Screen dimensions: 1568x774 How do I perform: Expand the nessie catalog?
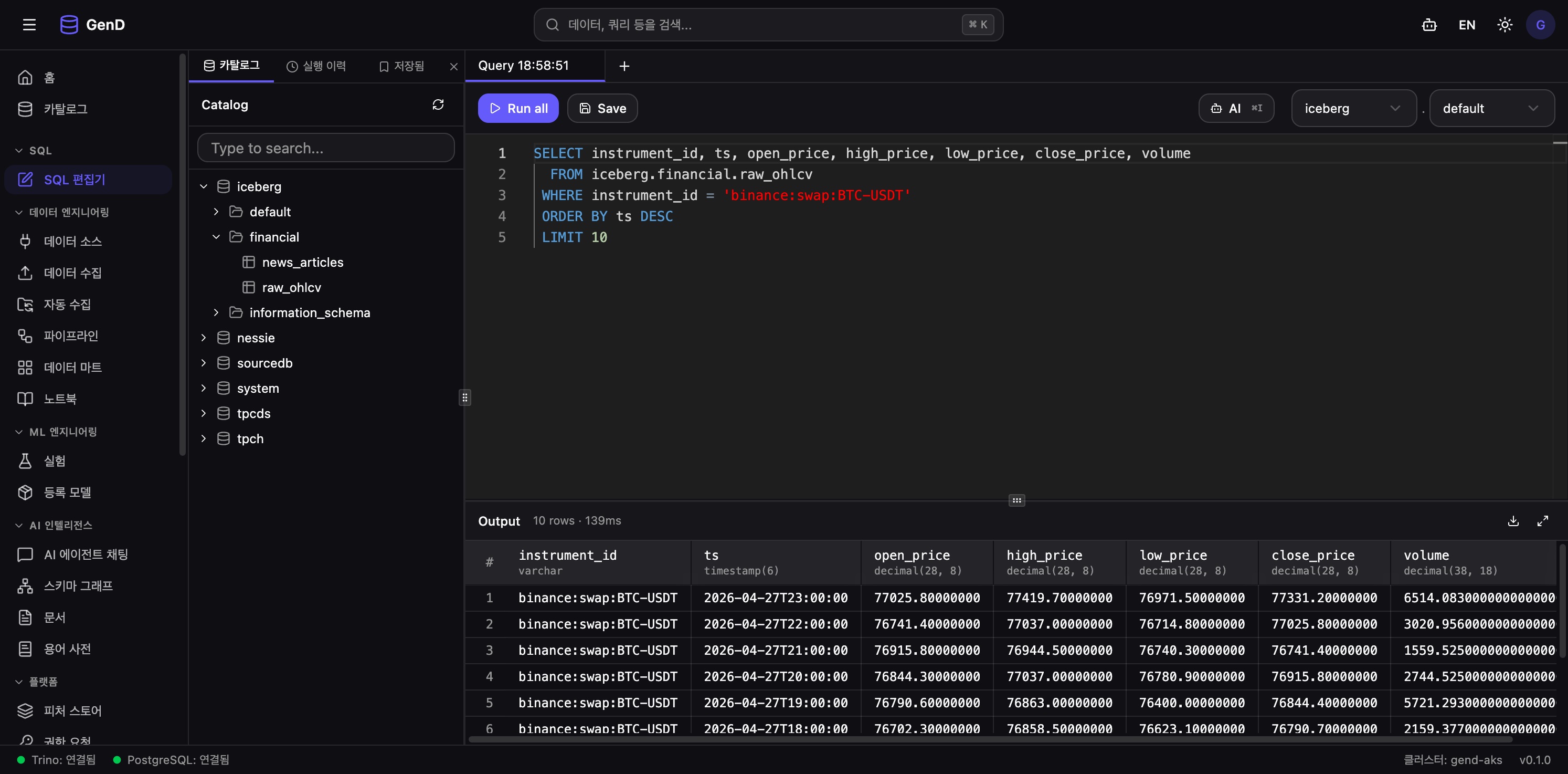(x=204, y=337)
